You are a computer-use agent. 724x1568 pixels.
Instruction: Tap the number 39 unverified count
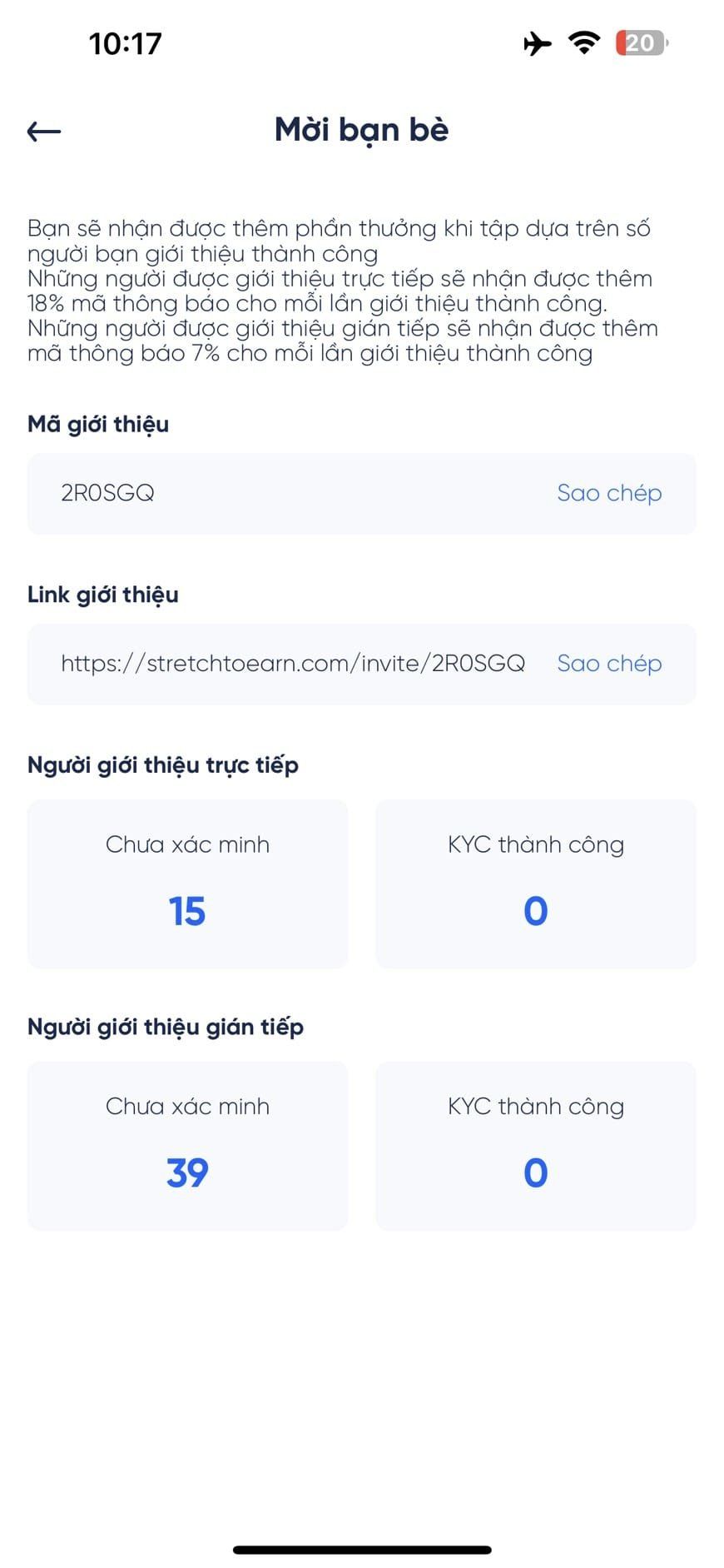(x=187, y=1173)
